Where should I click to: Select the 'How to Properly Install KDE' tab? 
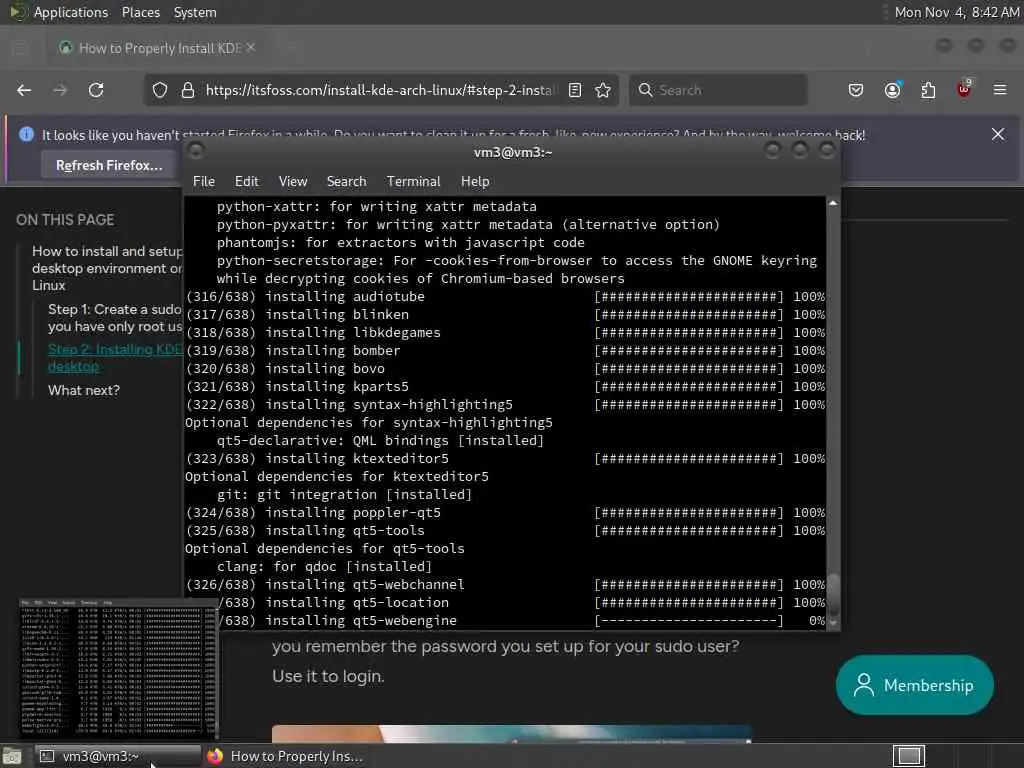(x=157, y=48)
